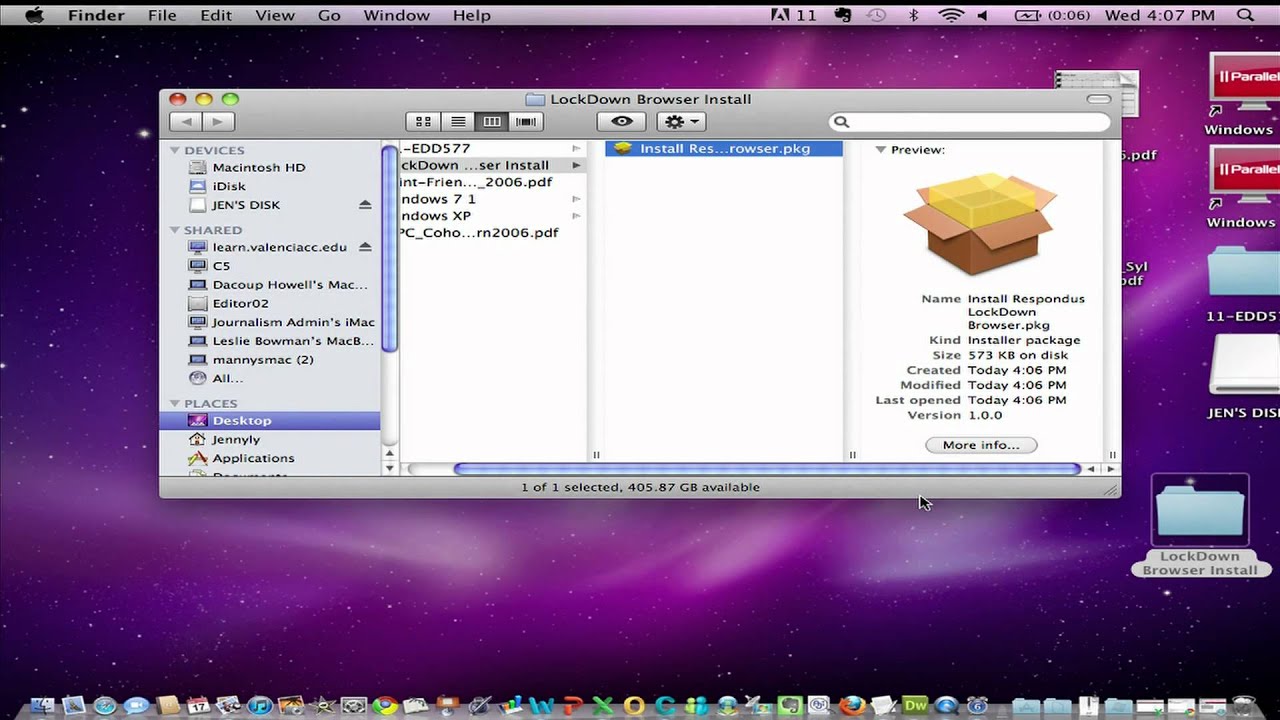Image resolution: width=1280 pixels, height=720 pixels.
Task: Eject learn.valenciacc.edu shared server
Action: tap(365, 247)
